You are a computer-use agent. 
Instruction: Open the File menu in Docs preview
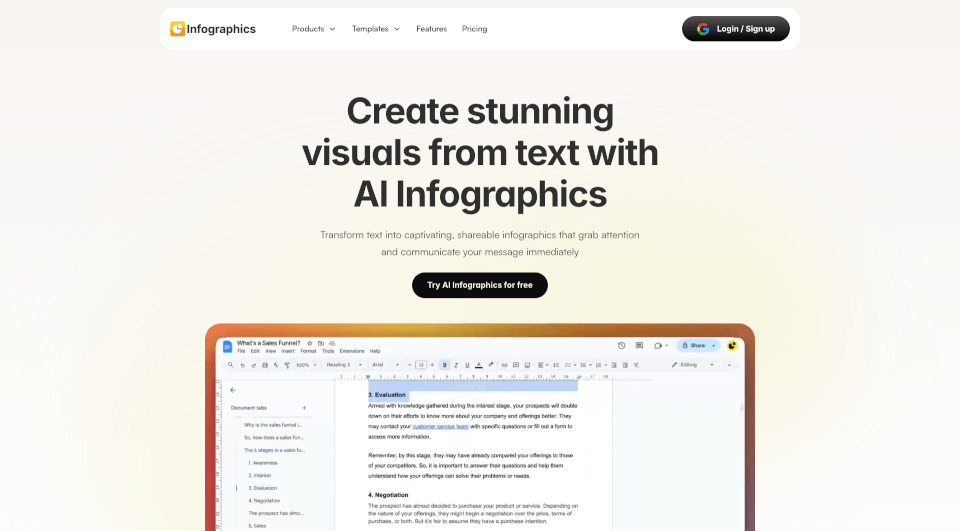click(x=241, y=351)
